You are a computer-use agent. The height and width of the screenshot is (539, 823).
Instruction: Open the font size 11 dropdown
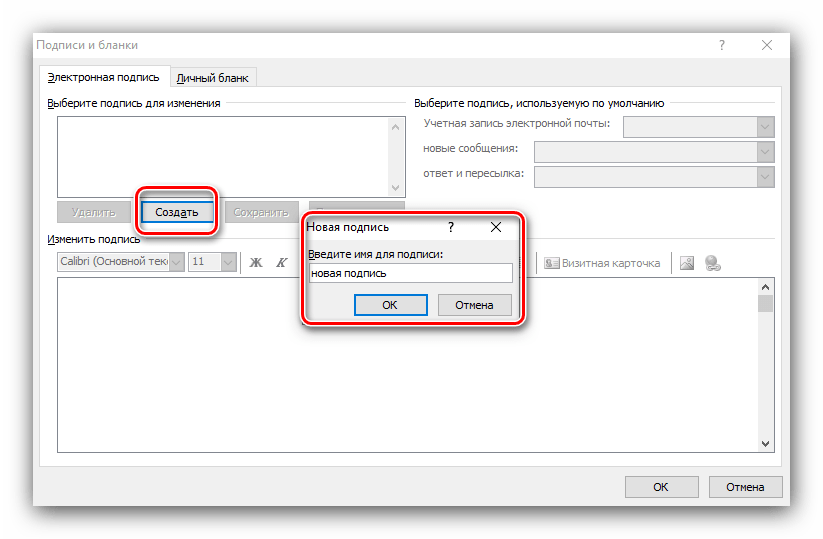point(228,262)
